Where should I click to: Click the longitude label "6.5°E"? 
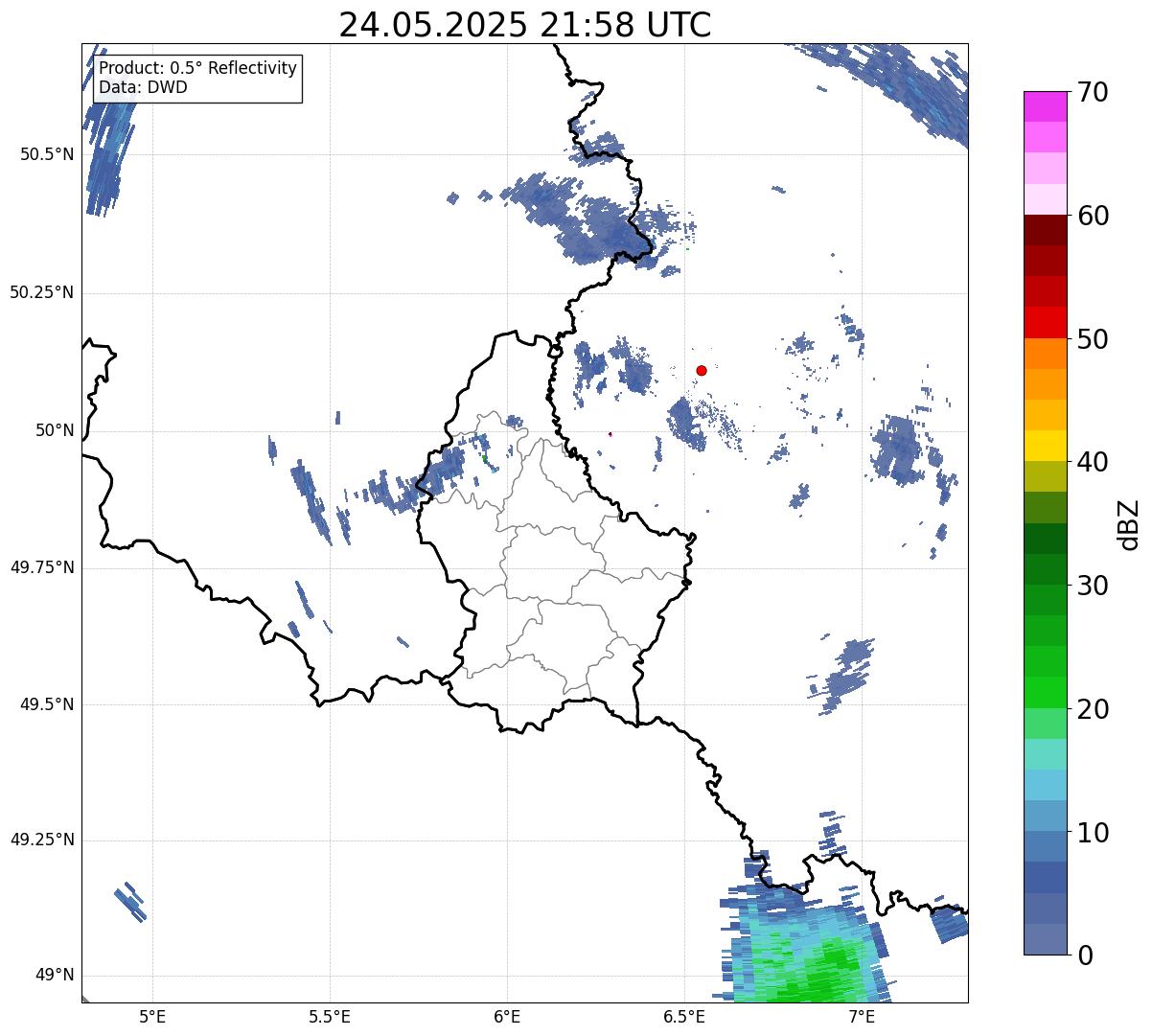tap(684, 1016)
